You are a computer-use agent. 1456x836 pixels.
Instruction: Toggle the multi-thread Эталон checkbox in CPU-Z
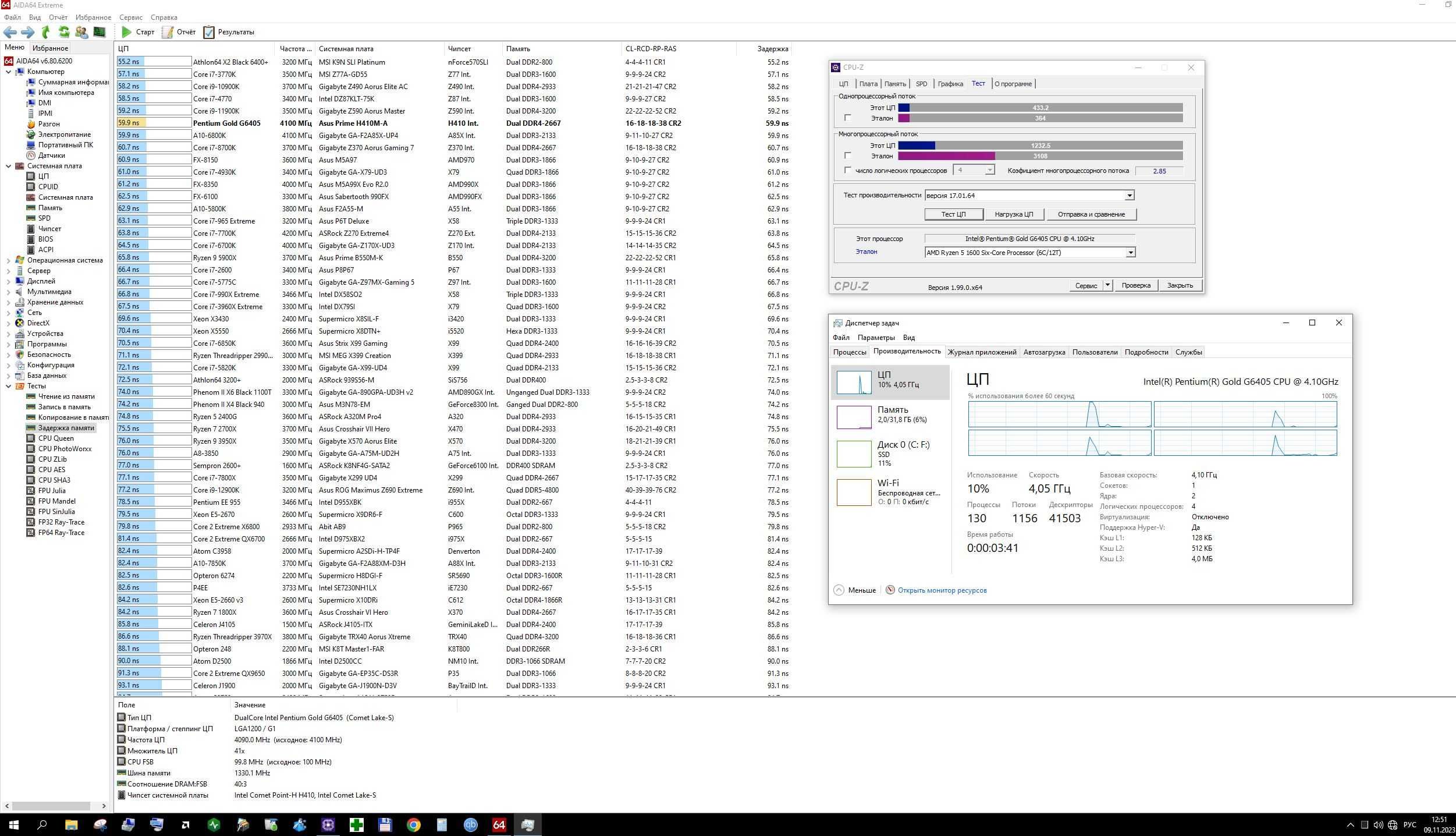(x=848, y=156)
